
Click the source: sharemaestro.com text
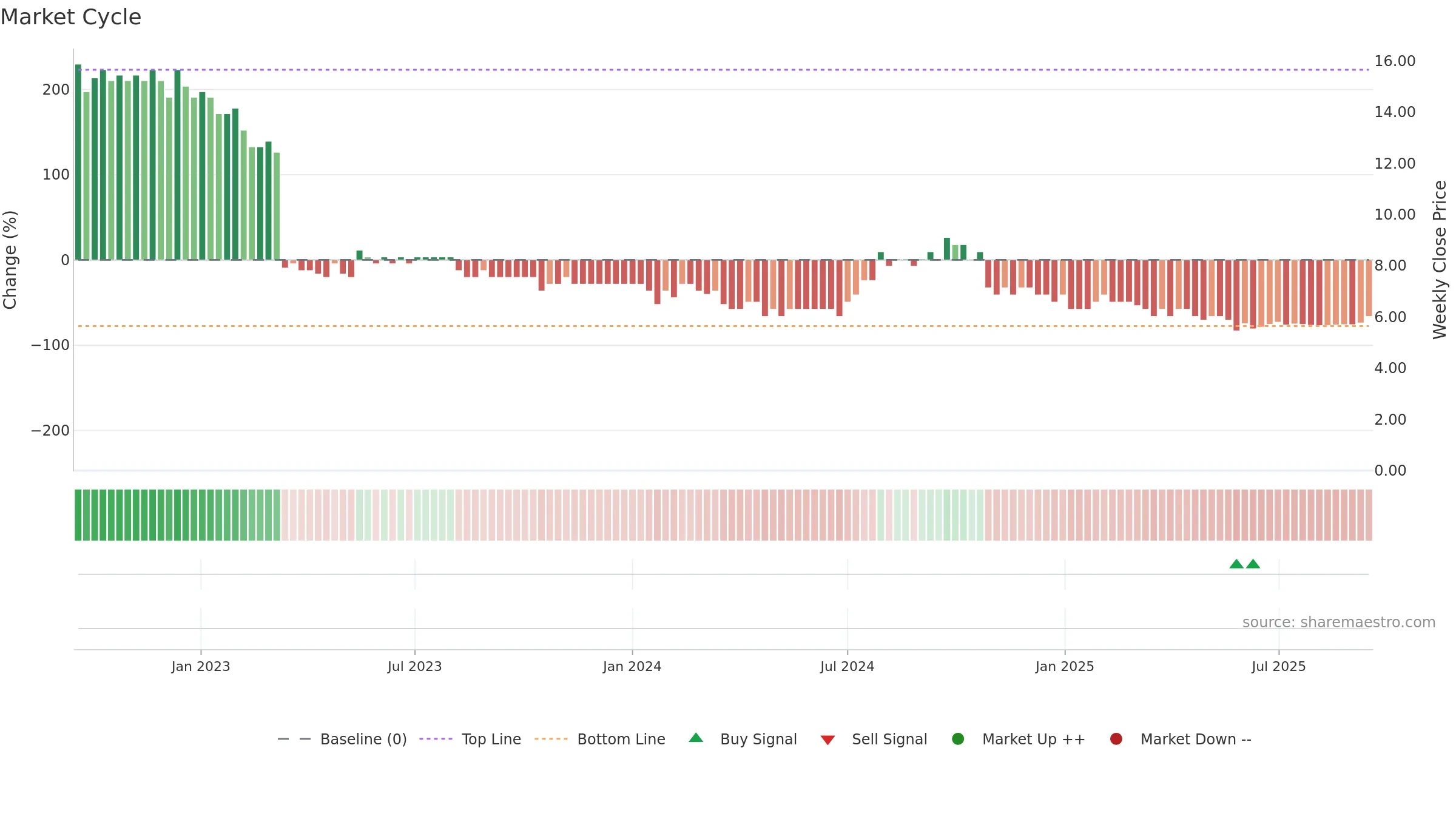1339,622
